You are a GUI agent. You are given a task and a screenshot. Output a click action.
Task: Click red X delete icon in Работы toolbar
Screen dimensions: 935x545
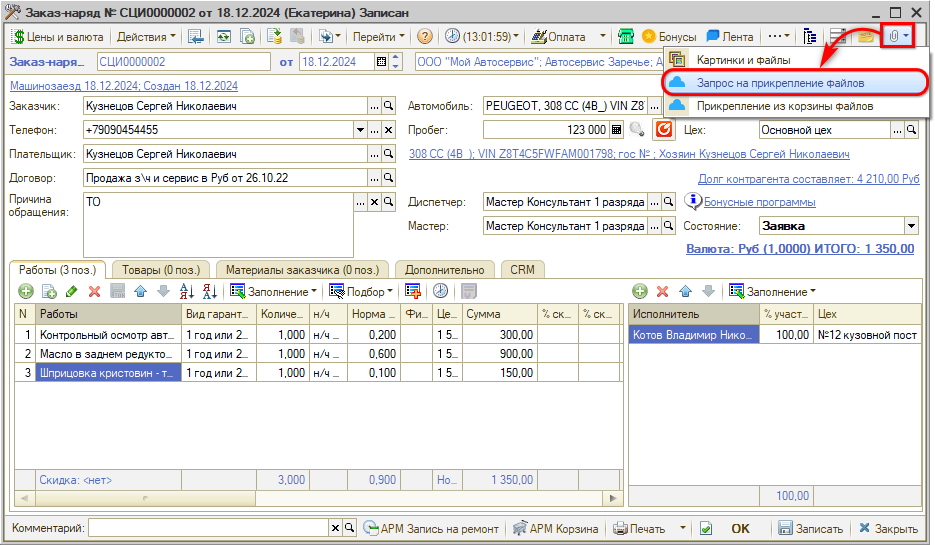coord(94,291)
